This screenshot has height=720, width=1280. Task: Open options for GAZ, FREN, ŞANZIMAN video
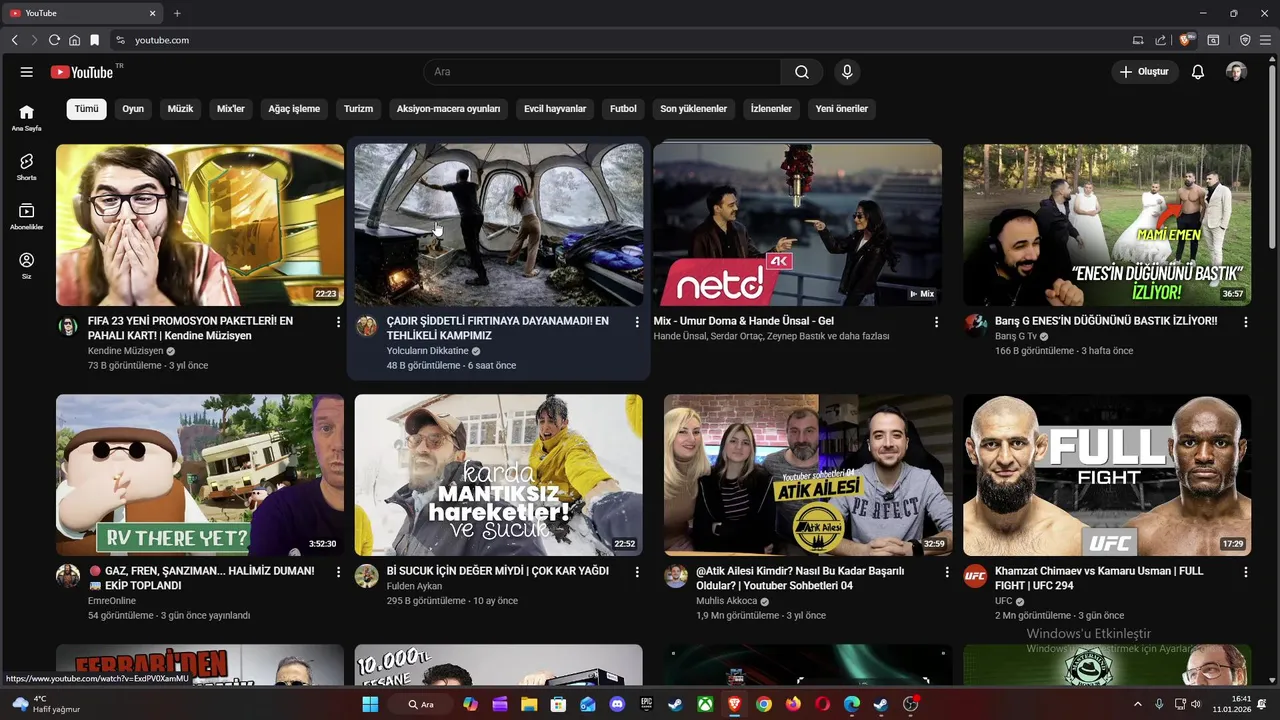pos(338,572)
